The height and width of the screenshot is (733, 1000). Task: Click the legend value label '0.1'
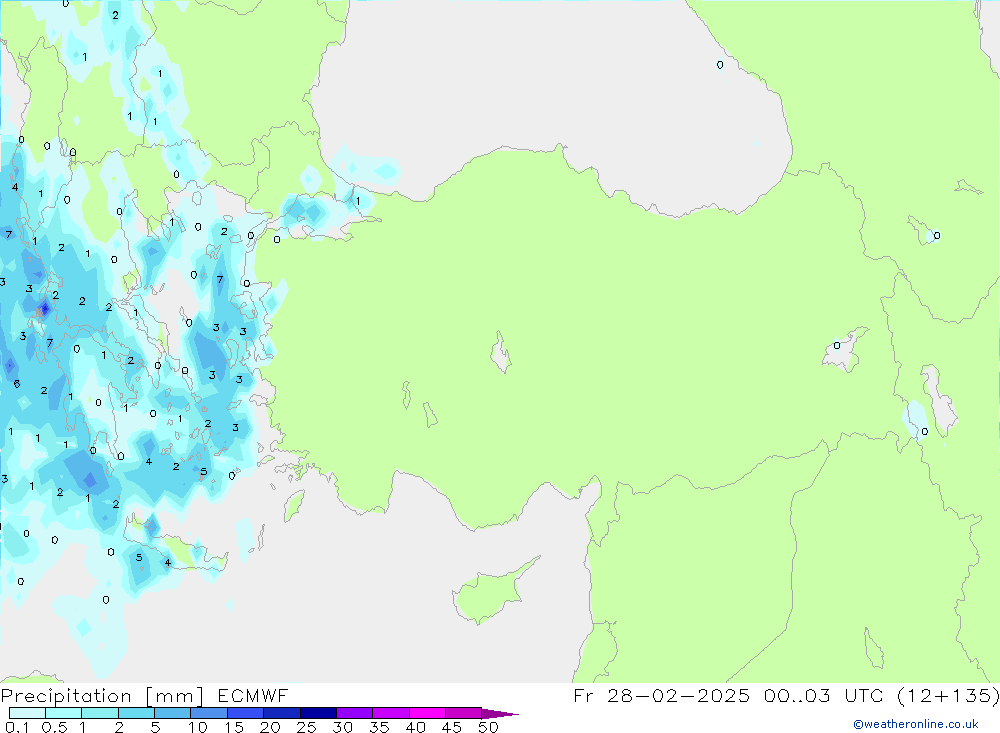[17, 727]
